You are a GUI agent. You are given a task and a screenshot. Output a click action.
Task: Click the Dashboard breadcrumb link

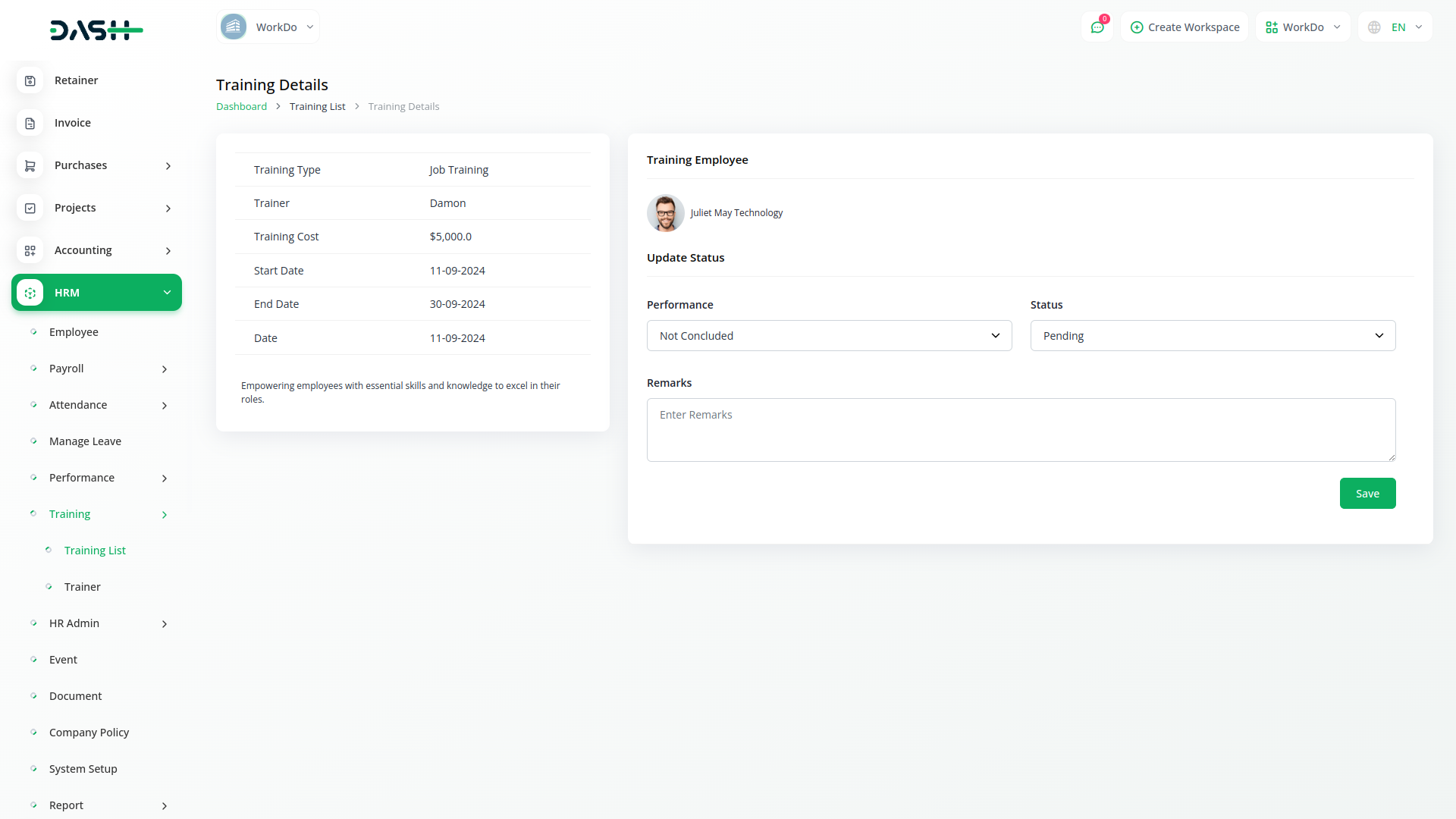(241, 107)
